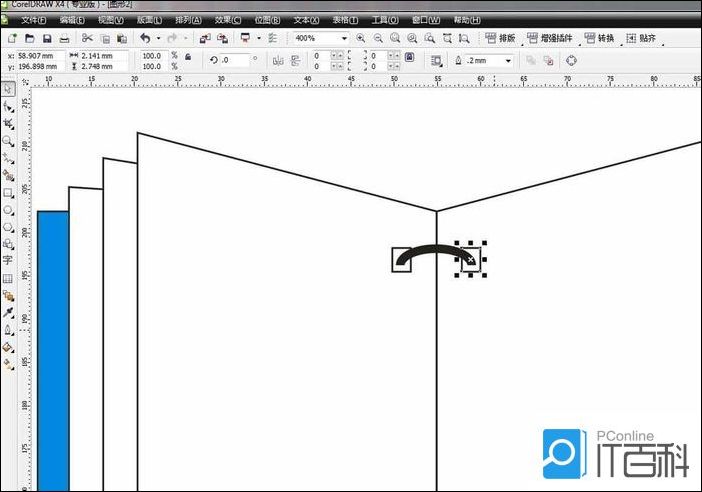Paste from clipboard
Image resolution: width=702 pixels, height=492 pixels.
point(122,39)
